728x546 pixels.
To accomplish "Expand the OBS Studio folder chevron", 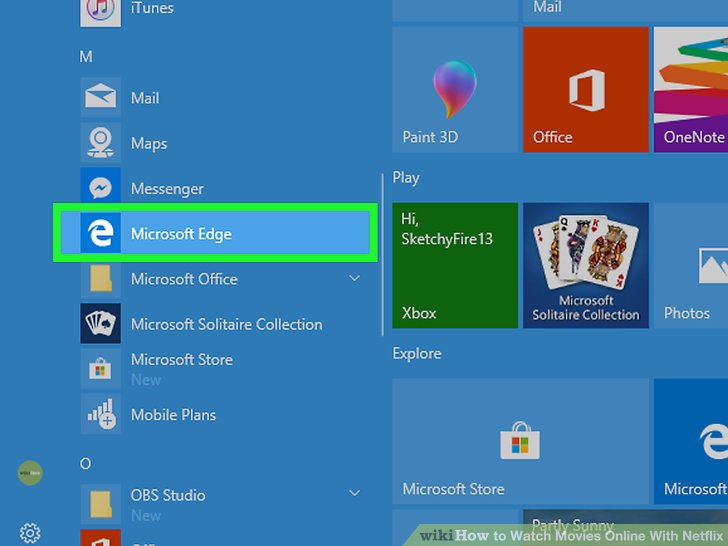I will point(354,493).
